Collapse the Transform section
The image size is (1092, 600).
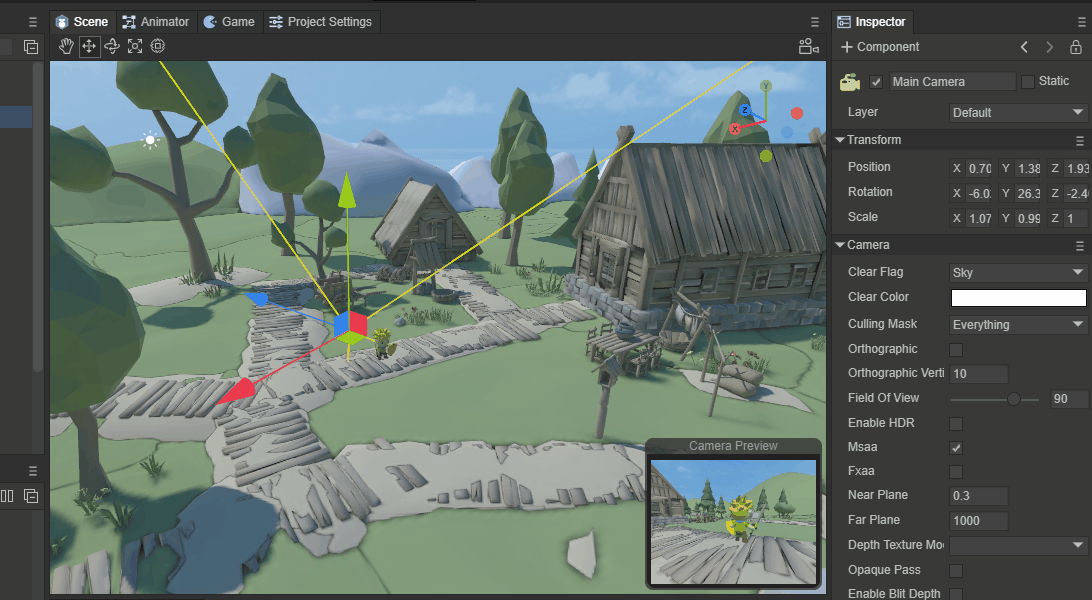[840, 140]
